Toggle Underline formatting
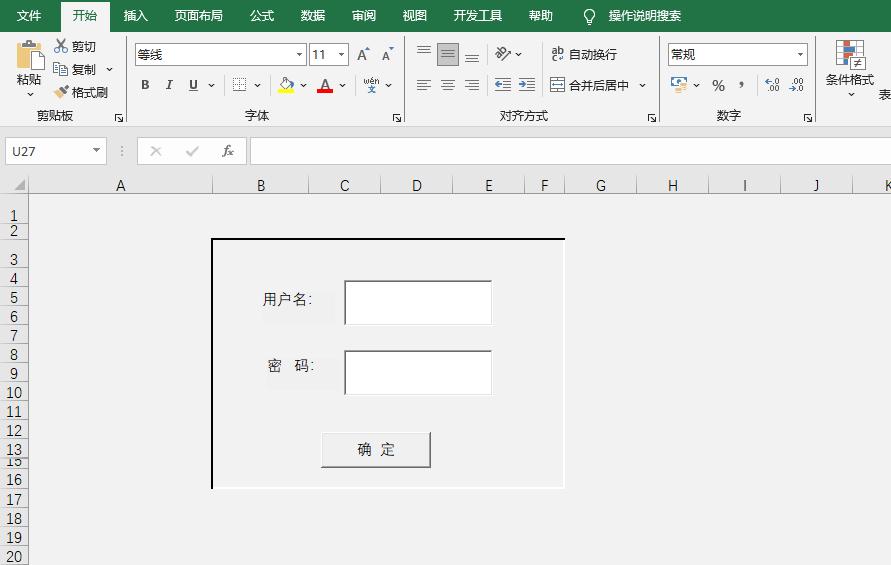 pyautogui.click(x=193, y=85)
